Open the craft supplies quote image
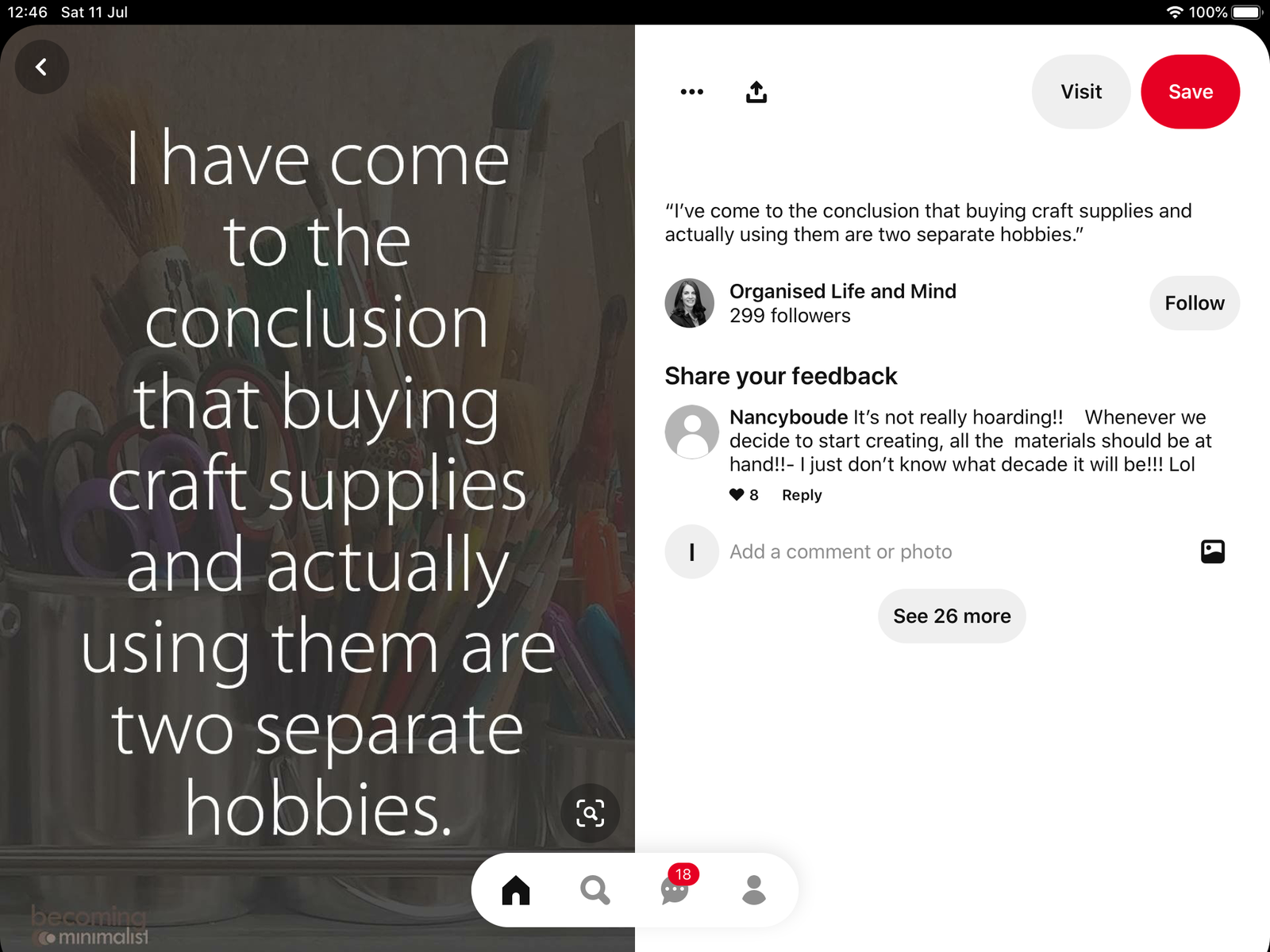This screenshot has height=952, width=1270. [x=317, y=488]
